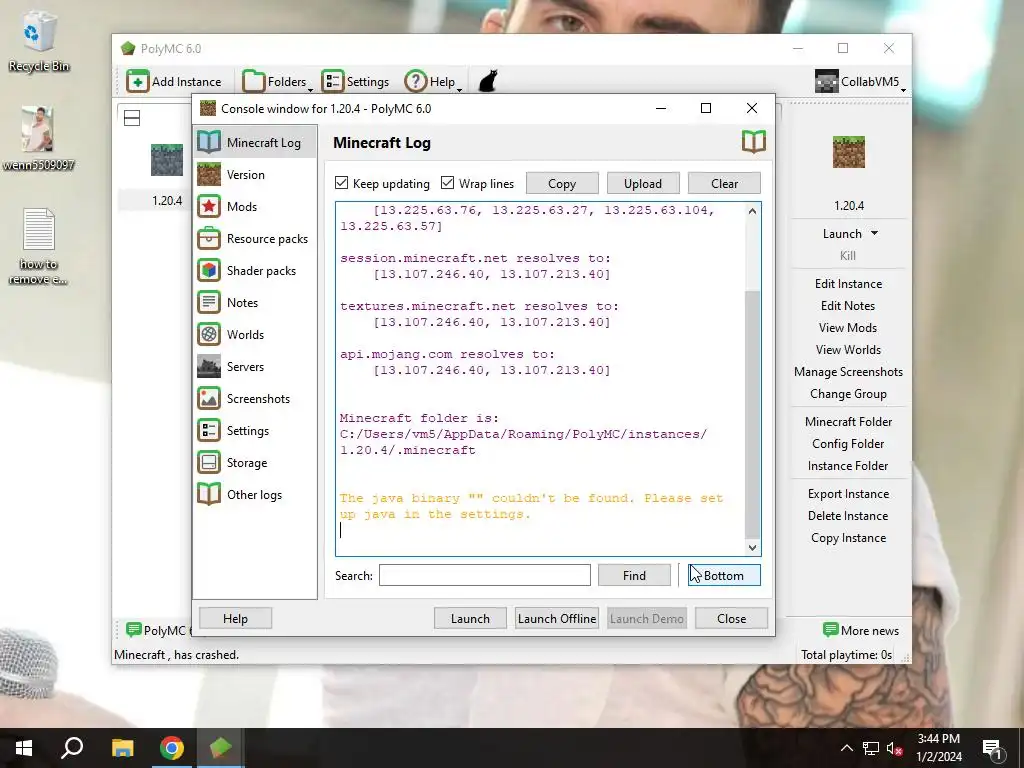Click the Clear log button
This screenshot has height=768, width=1024.
724,184
